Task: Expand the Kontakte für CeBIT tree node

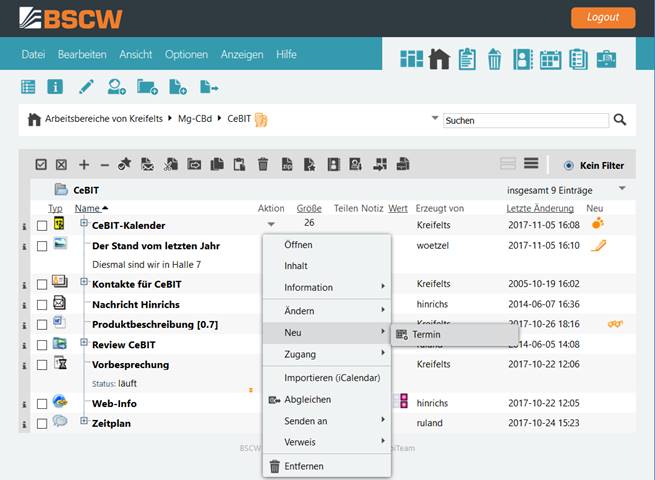Action: click(84, 282)
